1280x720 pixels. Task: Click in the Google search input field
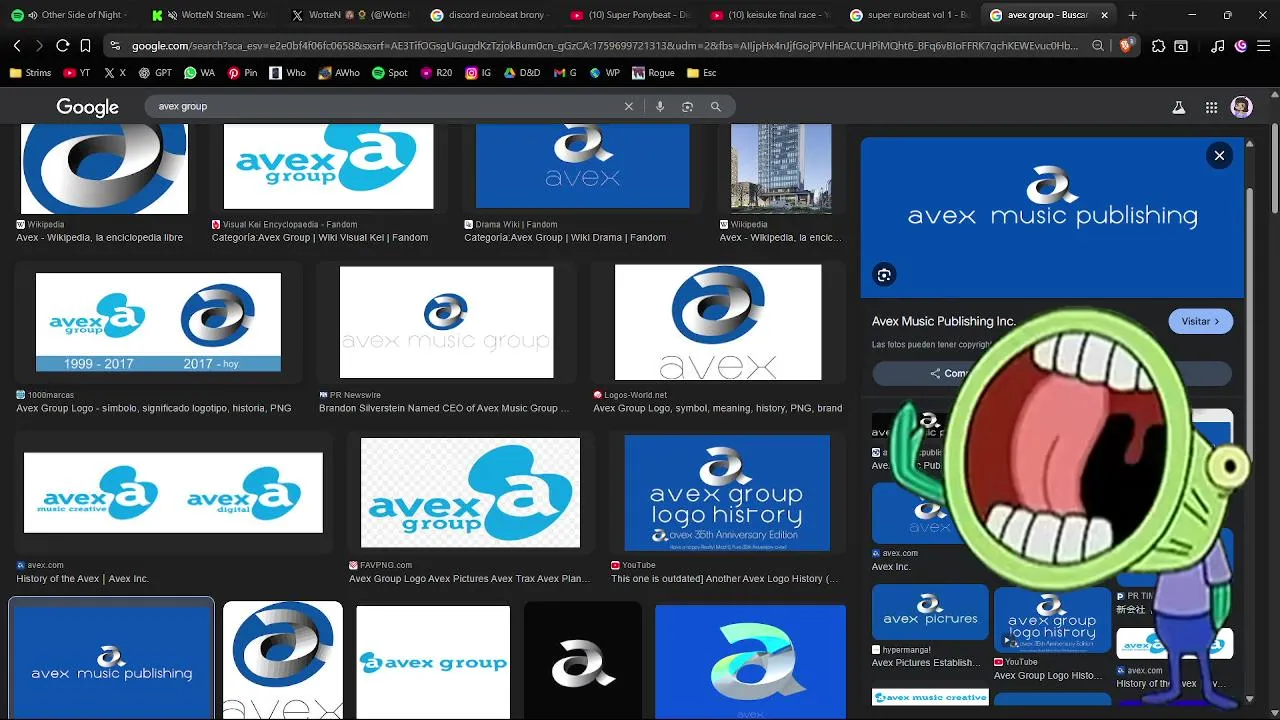point(385,106)
